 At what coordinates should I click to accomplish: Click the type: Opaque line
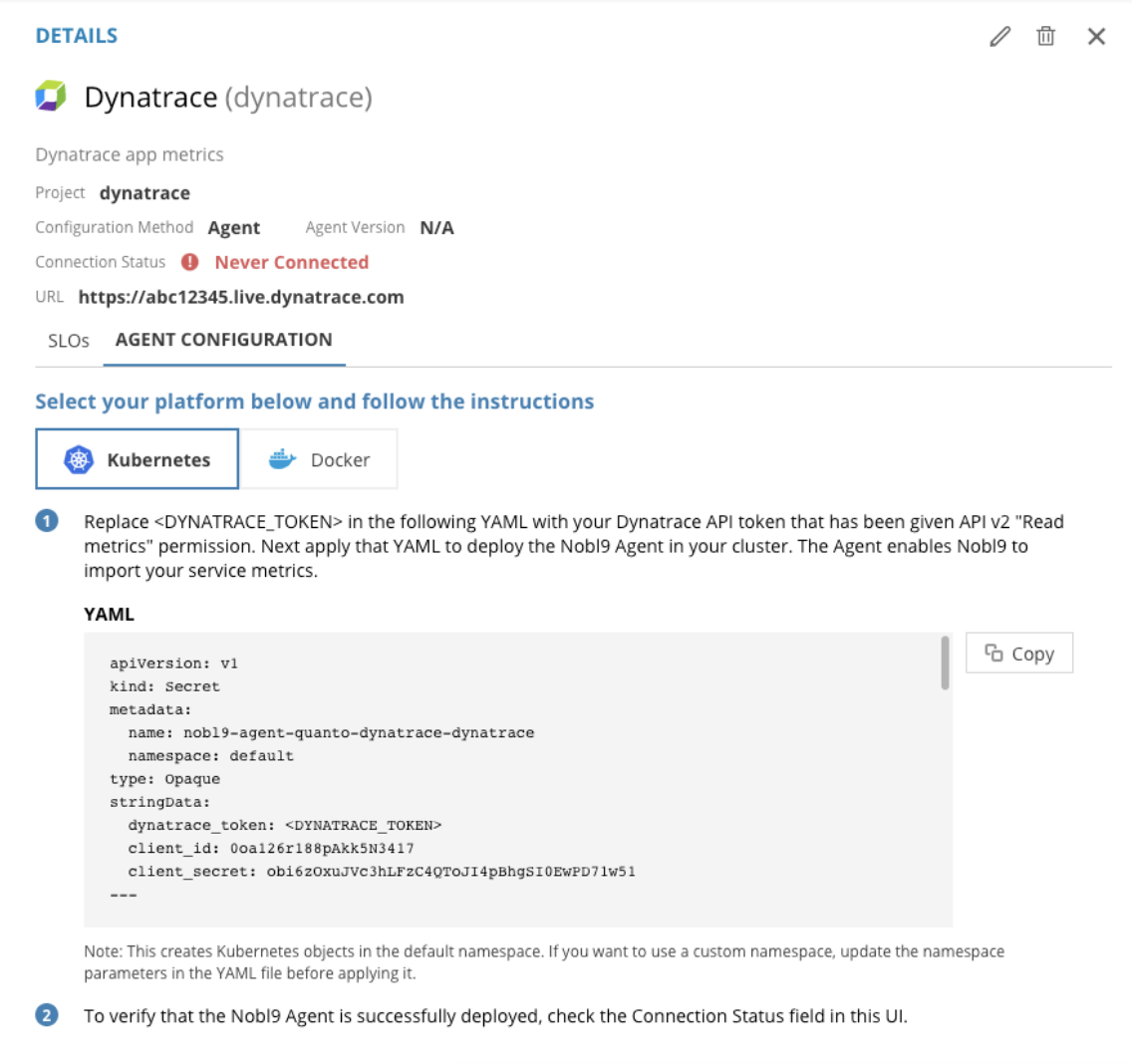(x=164, y=779)
